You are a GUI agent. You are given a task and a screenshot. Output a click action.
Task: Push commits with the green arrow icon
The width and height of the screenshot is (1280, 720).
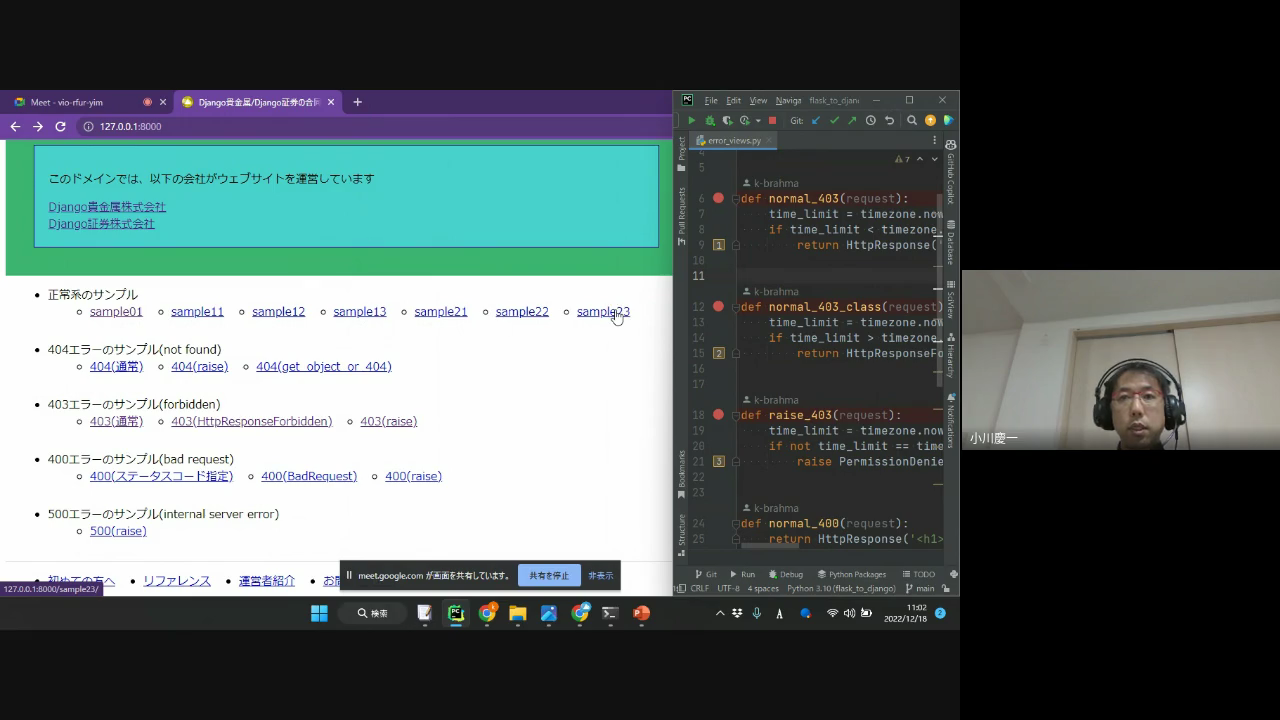(x=852, y=121)
